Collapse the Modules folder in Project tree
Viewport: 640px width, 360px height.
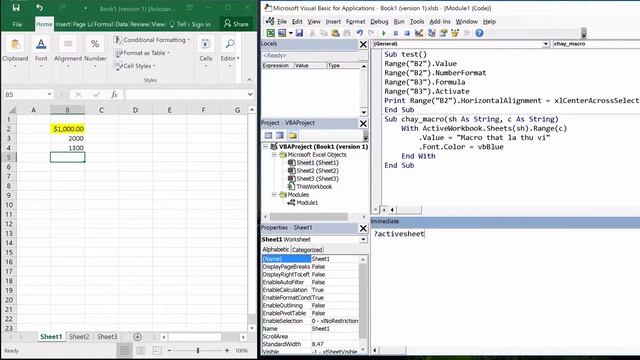click(x=274, y=195)
